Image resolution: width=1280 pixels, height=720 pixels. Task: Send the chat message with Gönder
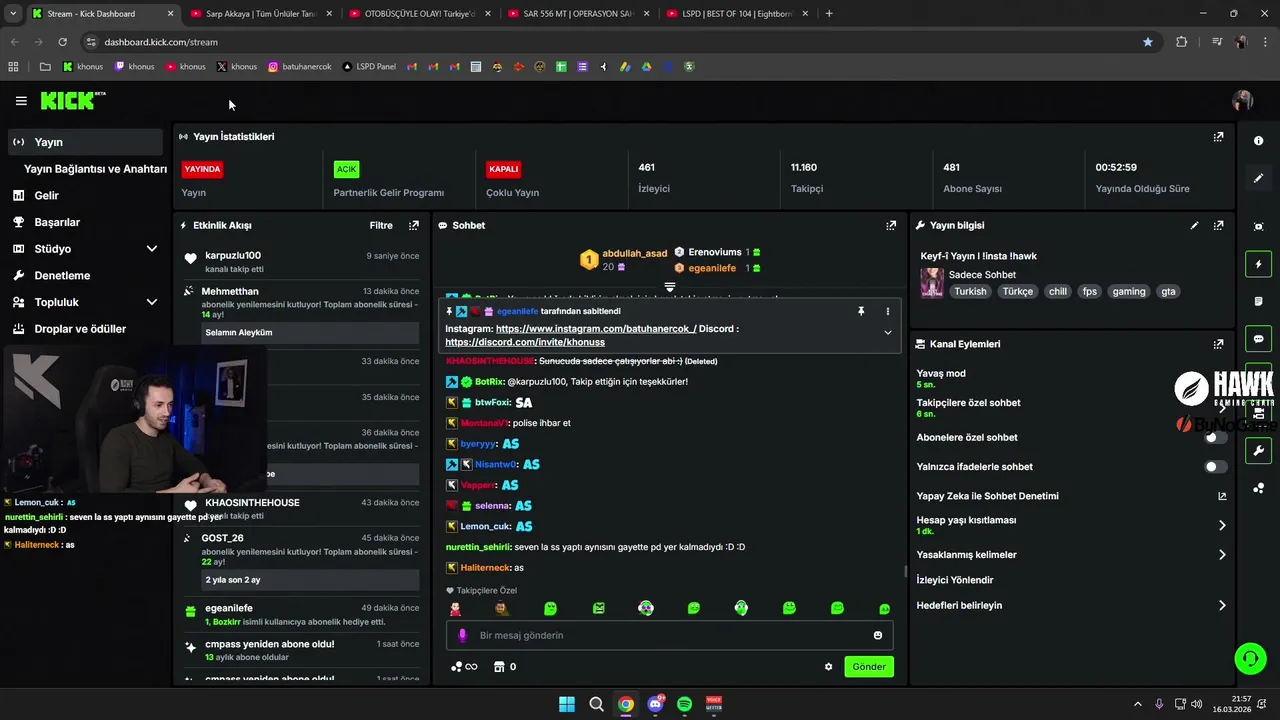868,667
